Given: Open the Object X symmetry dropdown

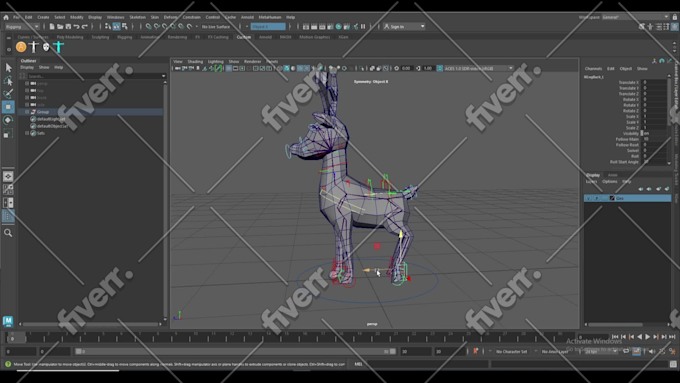Looking at the screenshot, I should 268,27.
